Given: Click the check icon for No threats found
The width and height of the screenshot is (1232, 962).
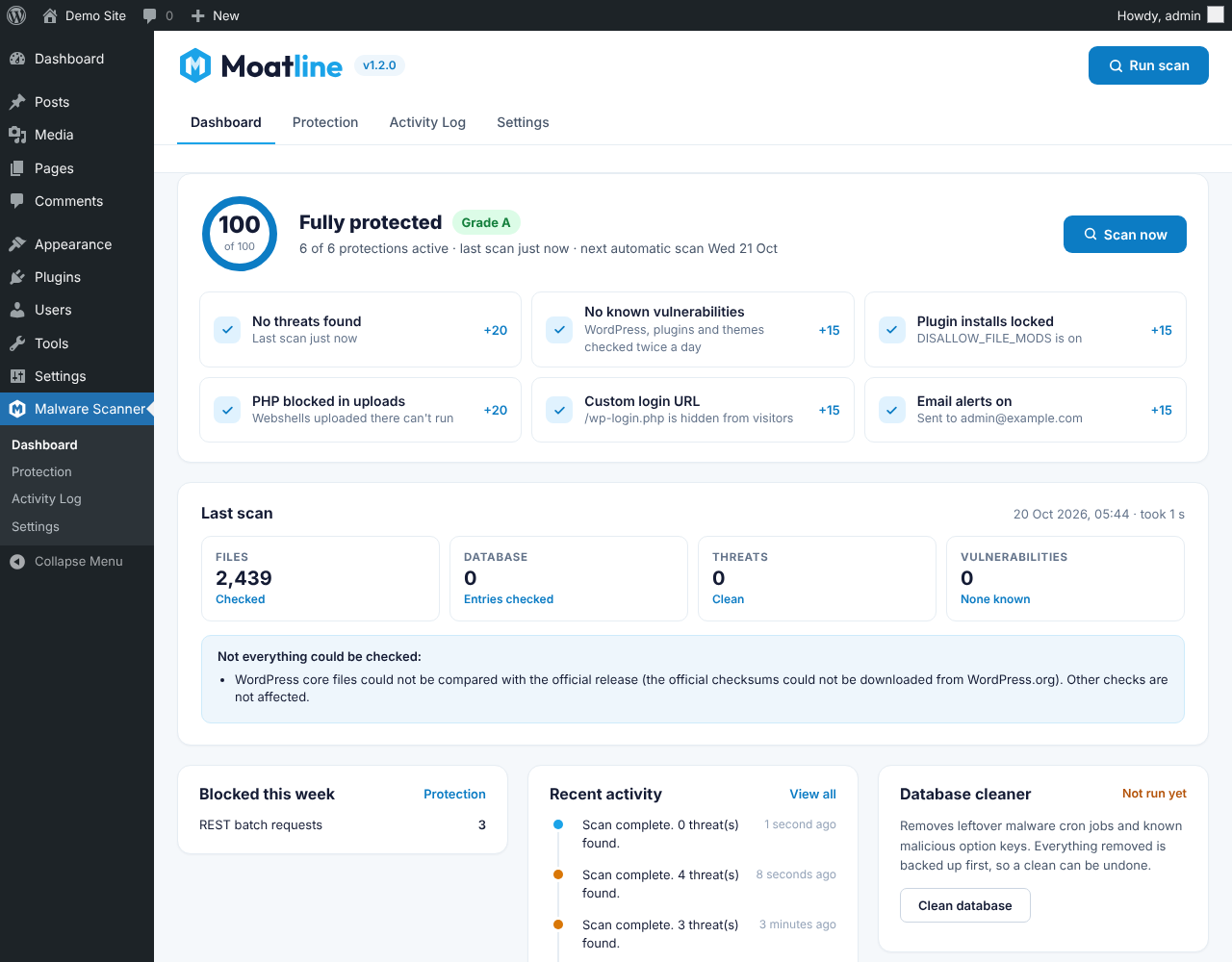Looking at the screenshot, I should (x=227, y=330).
